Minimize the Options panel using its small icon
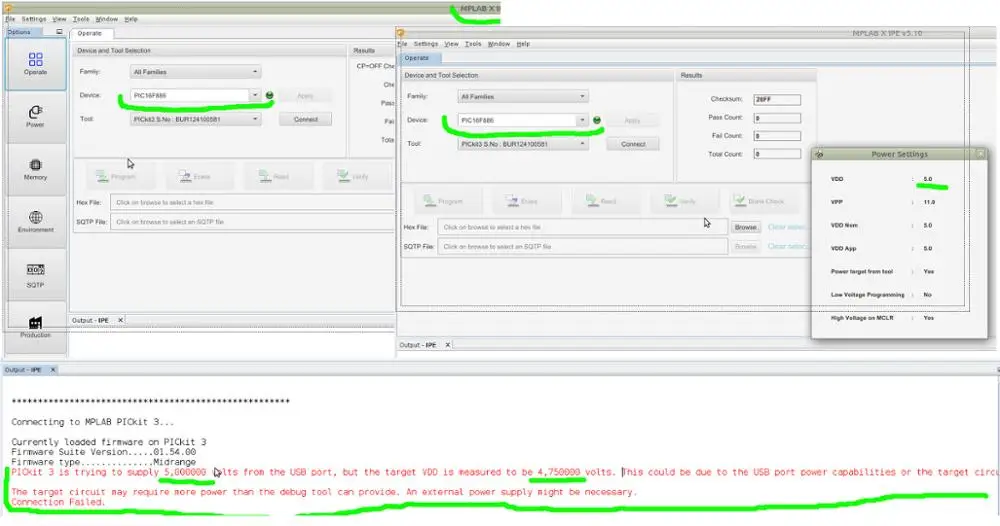Screen dimensions: 1000x526 [x=59, y=31]
